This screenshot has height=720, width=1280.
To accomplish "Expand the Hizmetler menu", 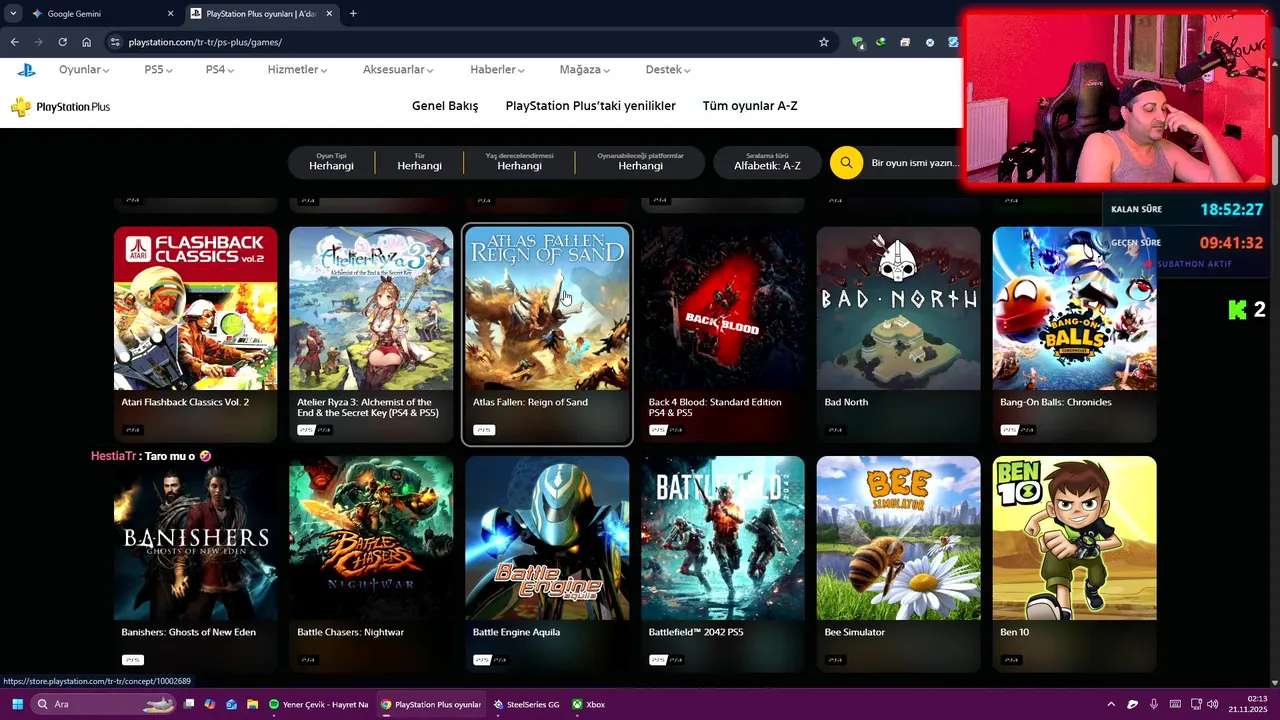I will click(x=298, y=70).
